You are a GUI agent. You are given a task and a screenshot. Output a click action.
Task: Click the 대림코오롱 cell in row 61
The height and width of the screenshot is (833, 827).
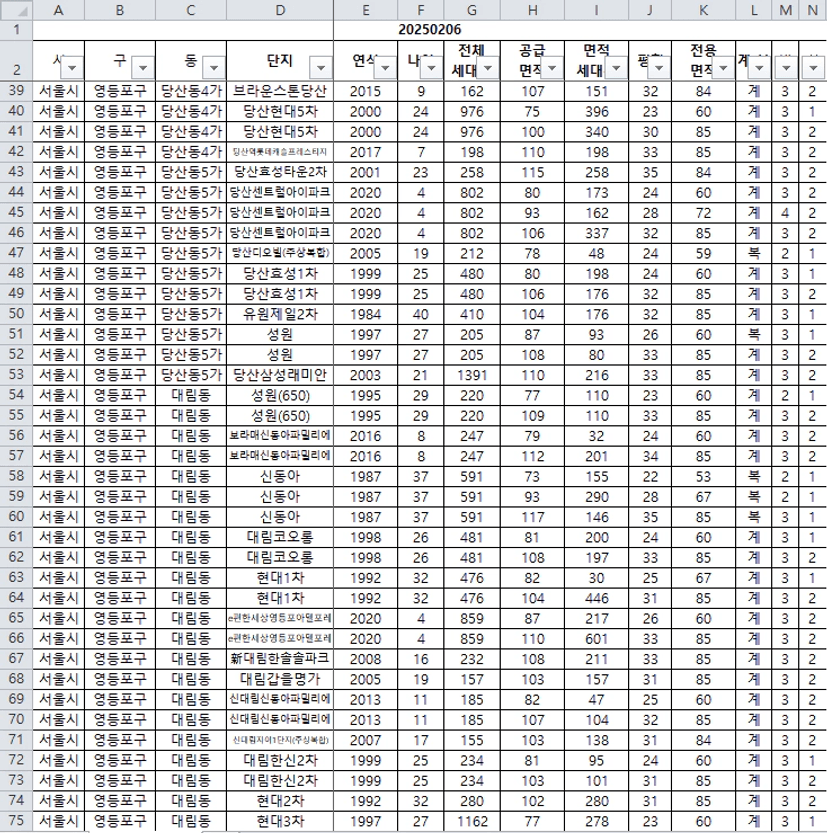click(280, 537)
